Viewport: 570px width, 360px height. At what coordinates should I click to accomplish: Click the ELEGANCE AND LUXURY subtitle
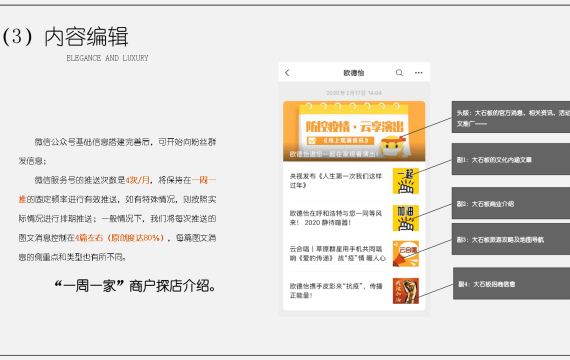point(107,58)
